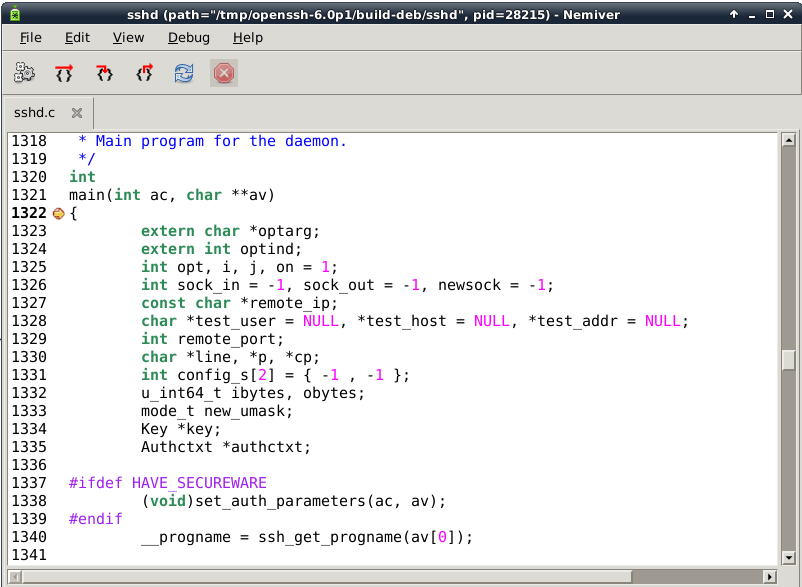Click '*test_host' variable on line 1328
The width and height of the screenshot is (802, 587).
pos(402,321)
